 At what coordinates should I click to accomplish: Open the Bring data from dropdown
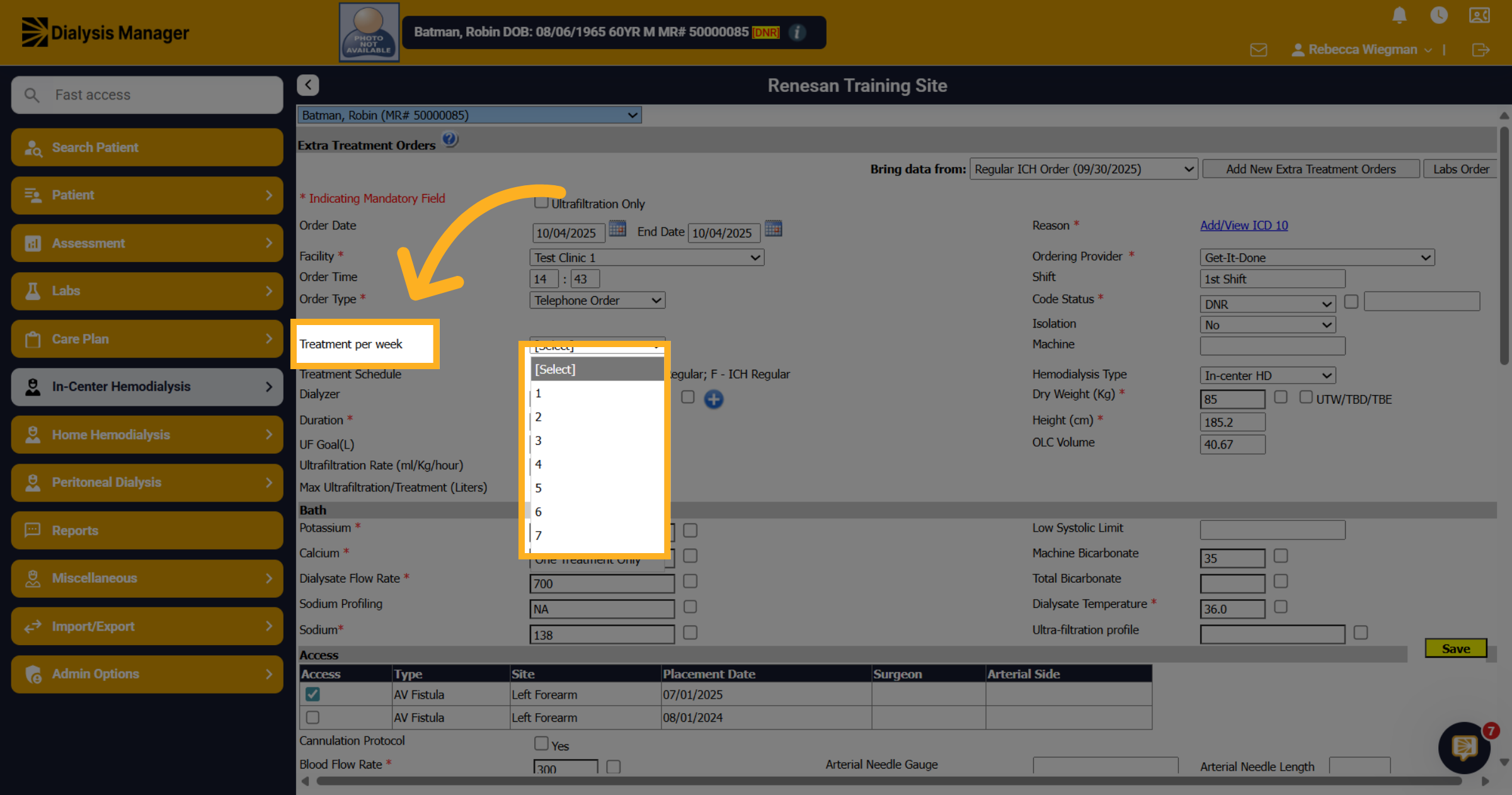pos(1084,169)
